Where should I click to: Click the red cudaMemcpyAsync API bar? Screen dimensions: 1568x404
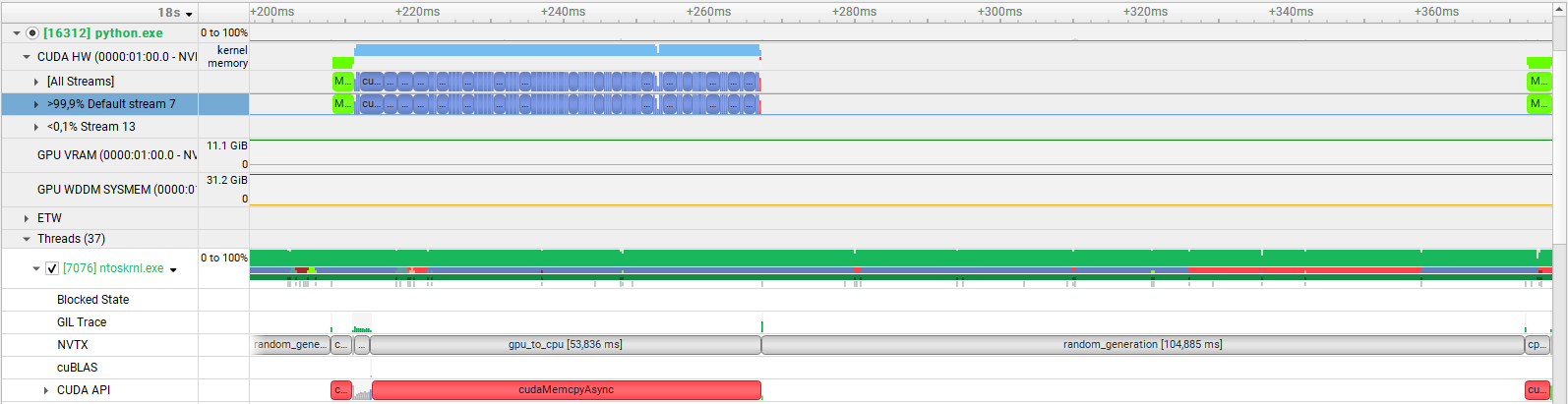[566, 390]
